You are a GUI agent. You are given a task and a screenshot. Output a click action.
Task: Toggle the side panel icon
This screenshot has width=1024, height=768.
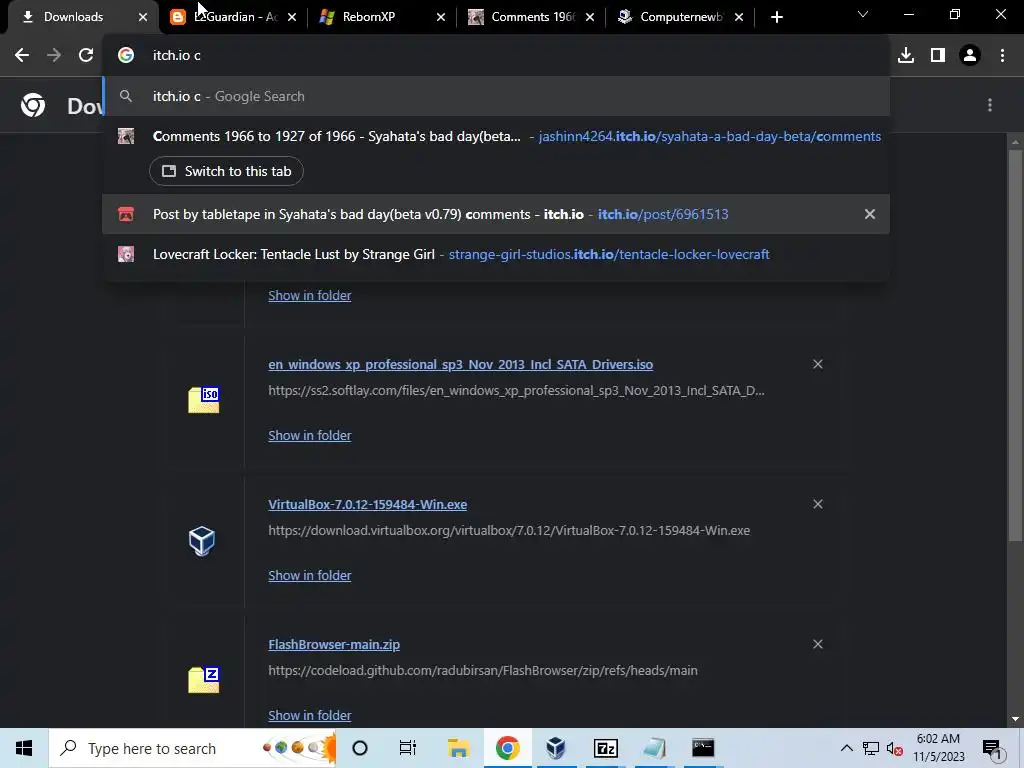pos(938,56)
